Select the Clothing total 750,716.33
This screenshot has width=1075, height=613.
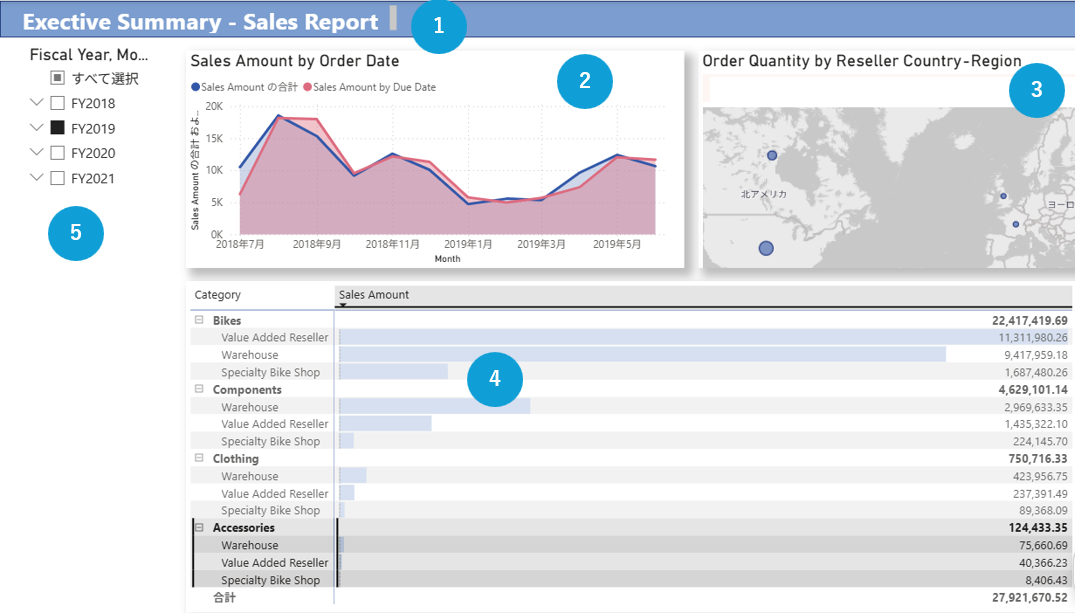1038,459
